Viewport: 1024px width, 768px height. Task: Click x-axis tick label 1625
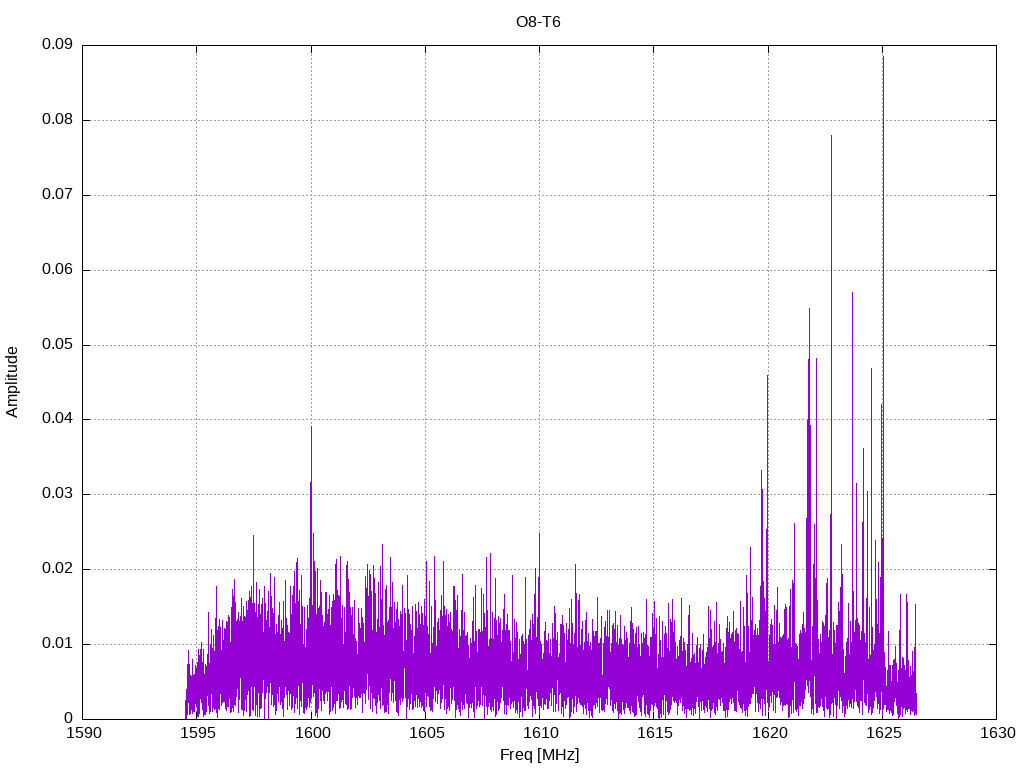[x=882, y=733]
